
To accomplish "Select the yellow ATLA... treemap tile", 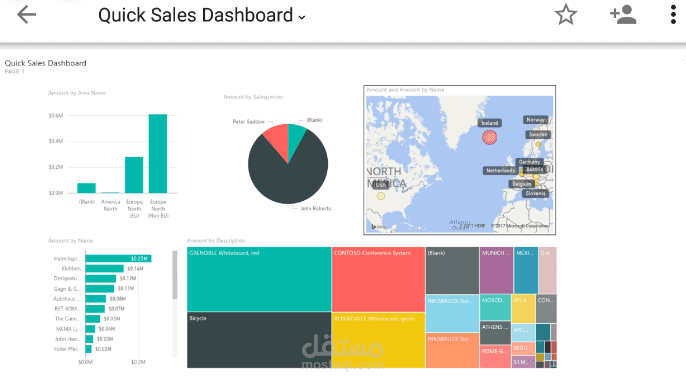I will point(523,309).
